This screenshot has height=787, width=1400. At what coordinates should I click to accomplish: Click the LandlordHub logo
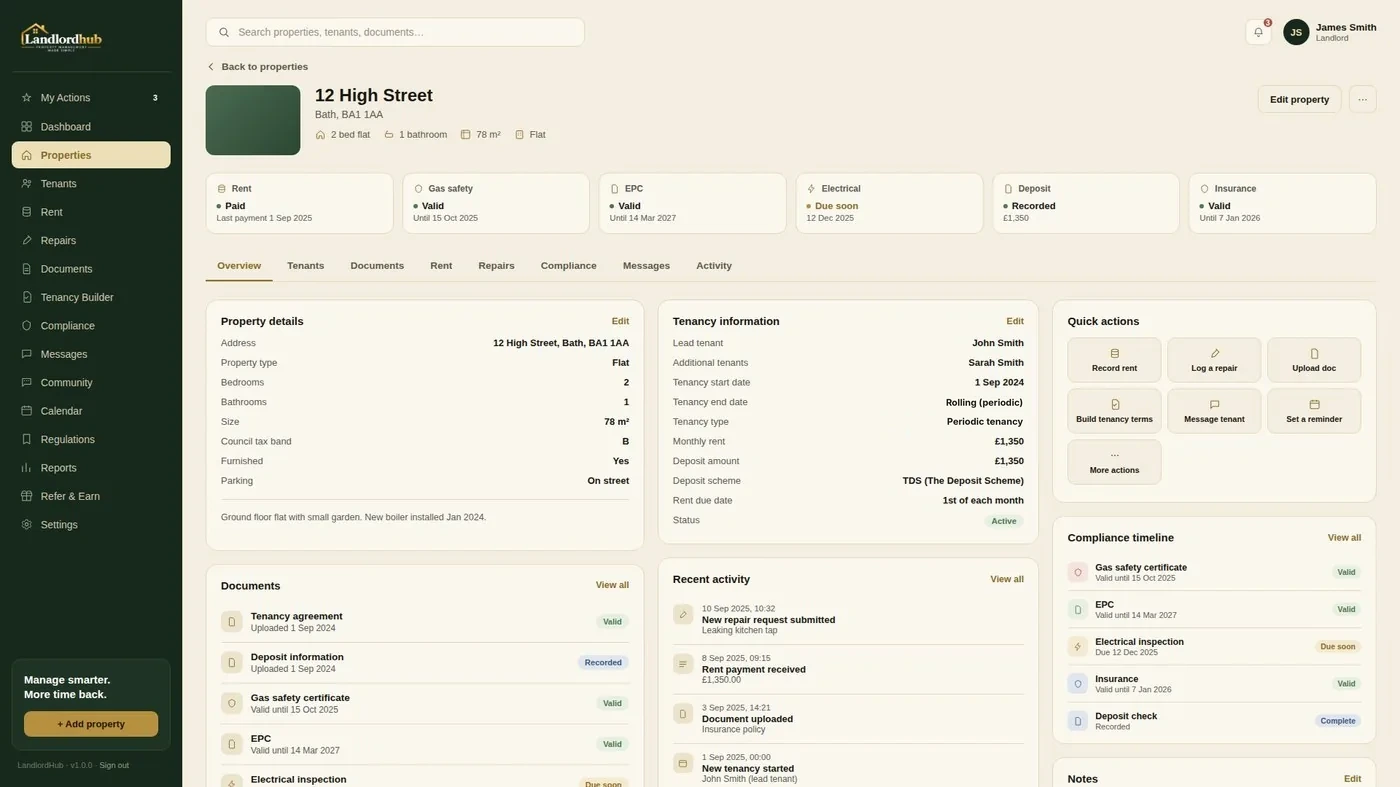tap(61, 37)
